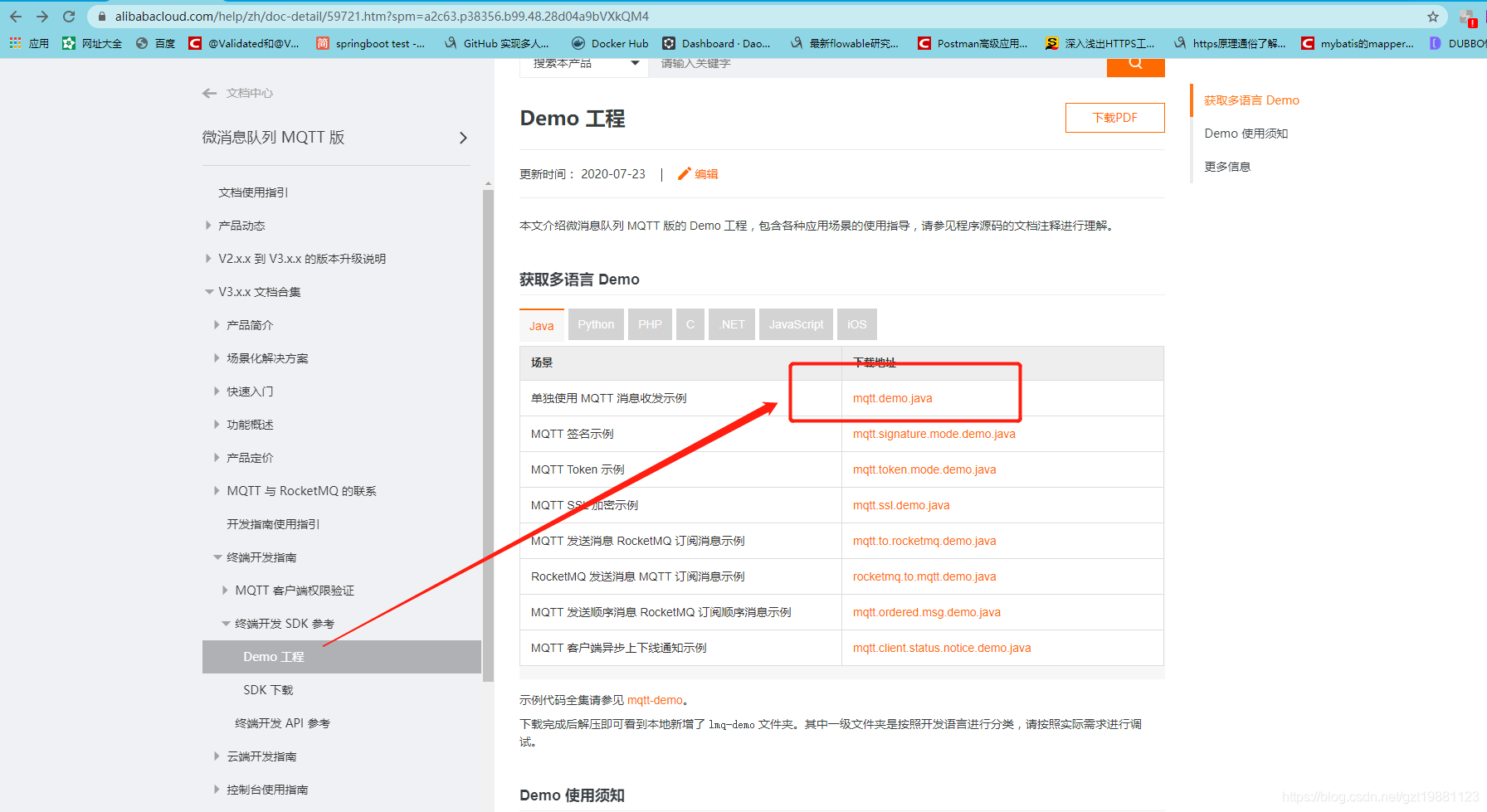Switch to the JavaScript tab

796,324
